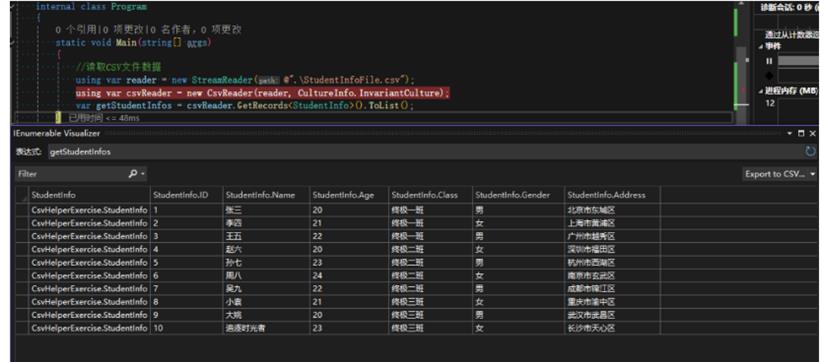The height and width of the screenshot is (362, 820).
Task: Select the row header for row ID 6
Action: (21, 276)
